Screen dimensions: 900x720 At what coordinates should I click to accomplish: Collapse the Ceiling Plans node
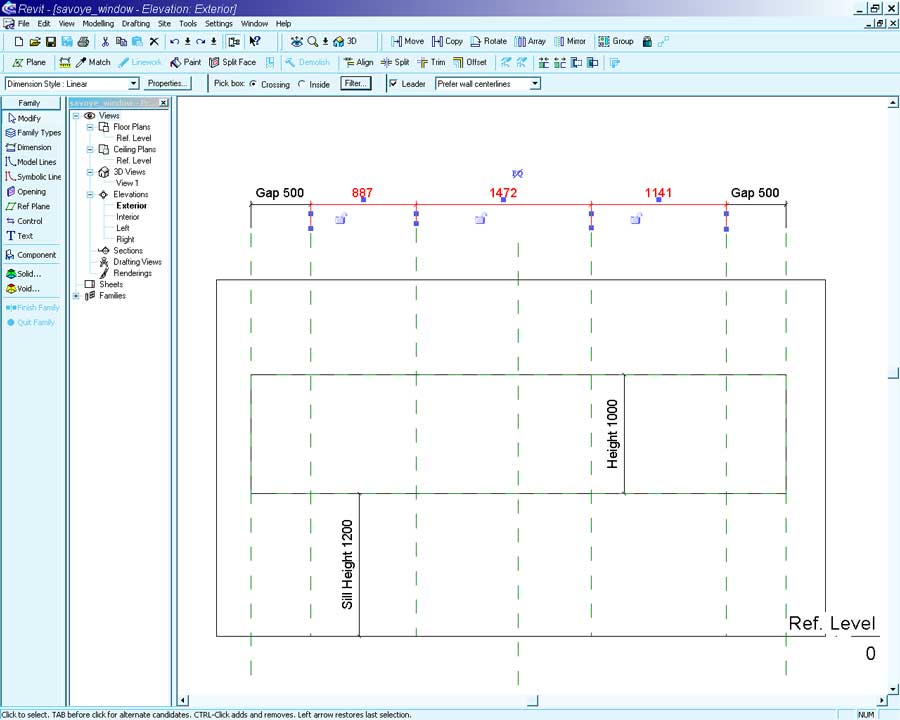pos(90,149)
